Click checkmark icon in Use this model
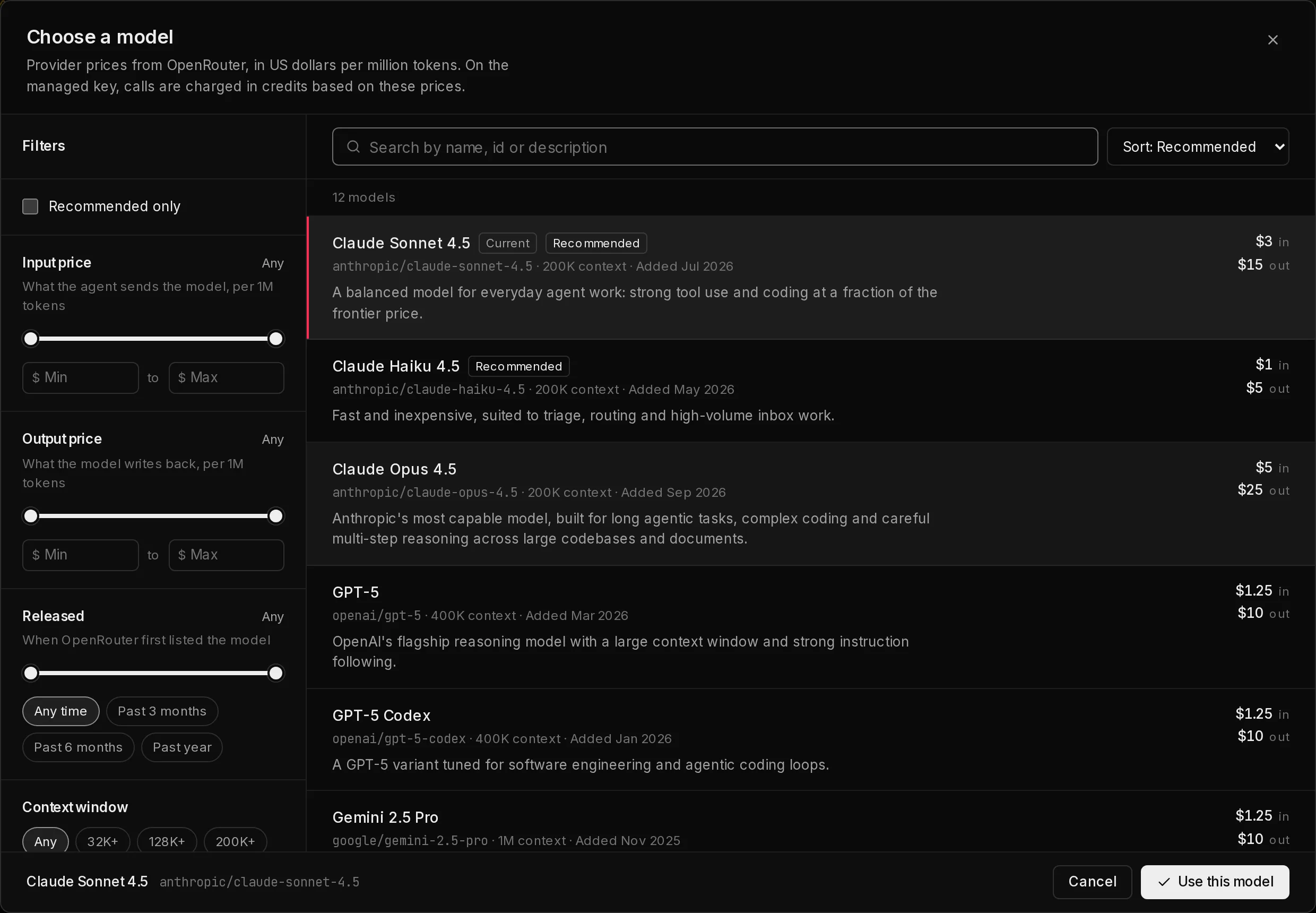Image resolution: width=1316 pixels, height=913 pixels. [1164, 882]
